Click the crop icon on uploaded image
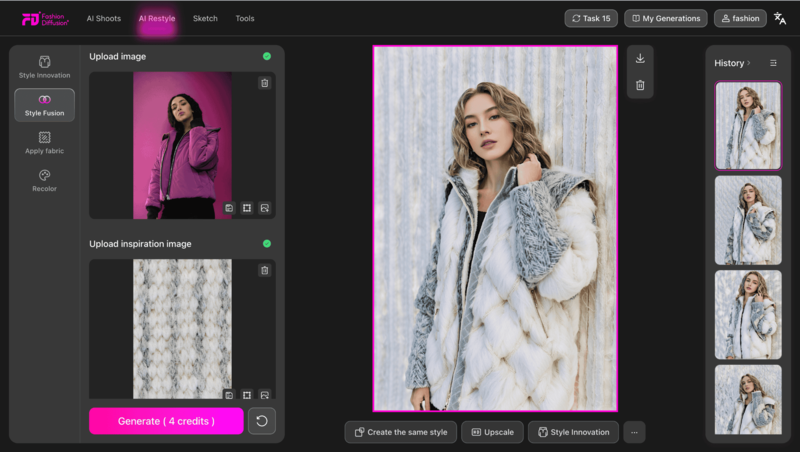Image resolution: width=800 pixels, height=452 pixels. [x=247, y=208]
